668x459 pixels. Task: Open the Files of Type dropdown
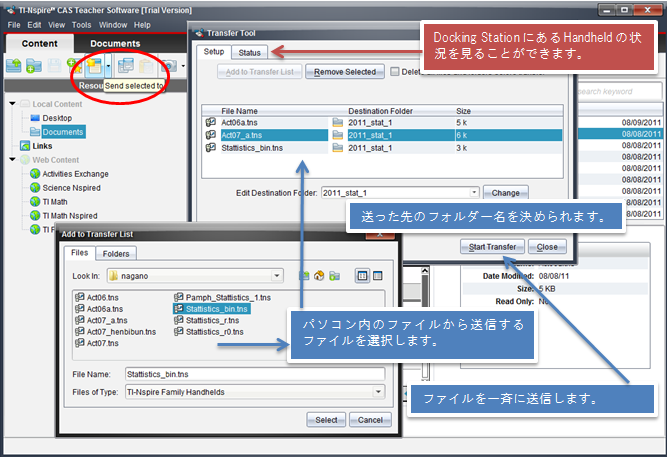(378, 392)
